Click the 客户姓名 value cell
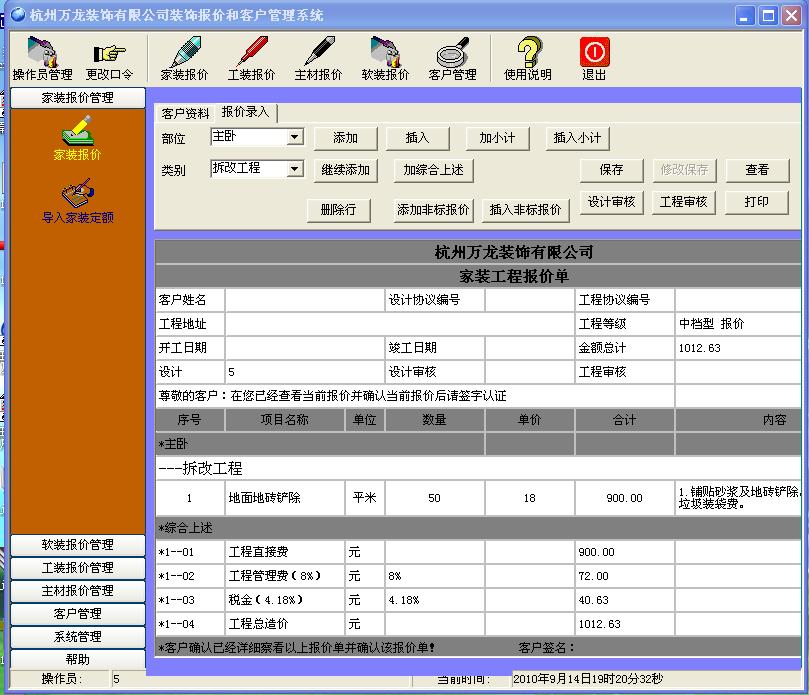Image resolution: width=809 pixels, height=695 pixels. pyautogui.click(x=305, y=300)
